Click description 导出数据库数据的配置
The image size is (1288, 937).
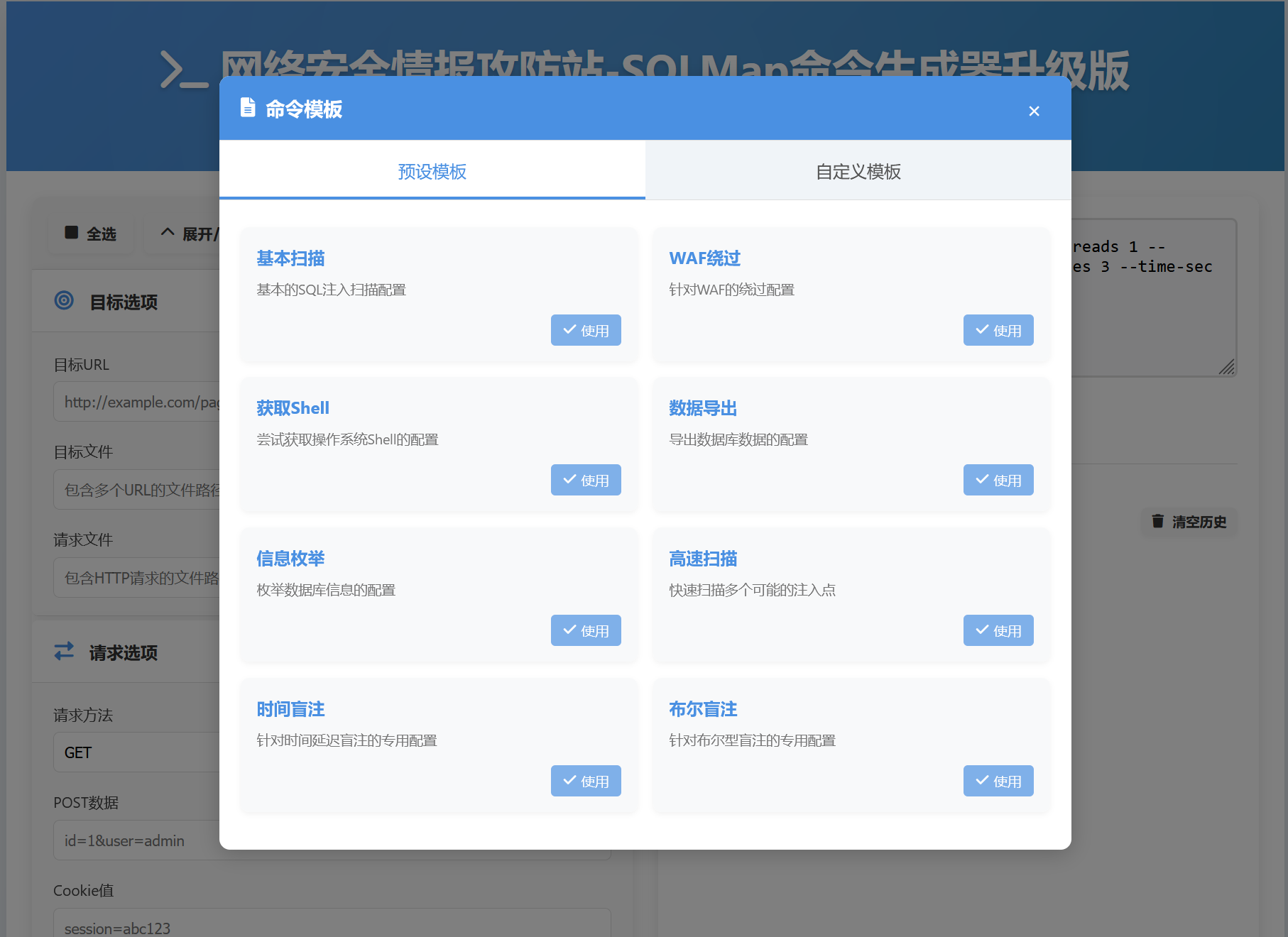(738, 439)
